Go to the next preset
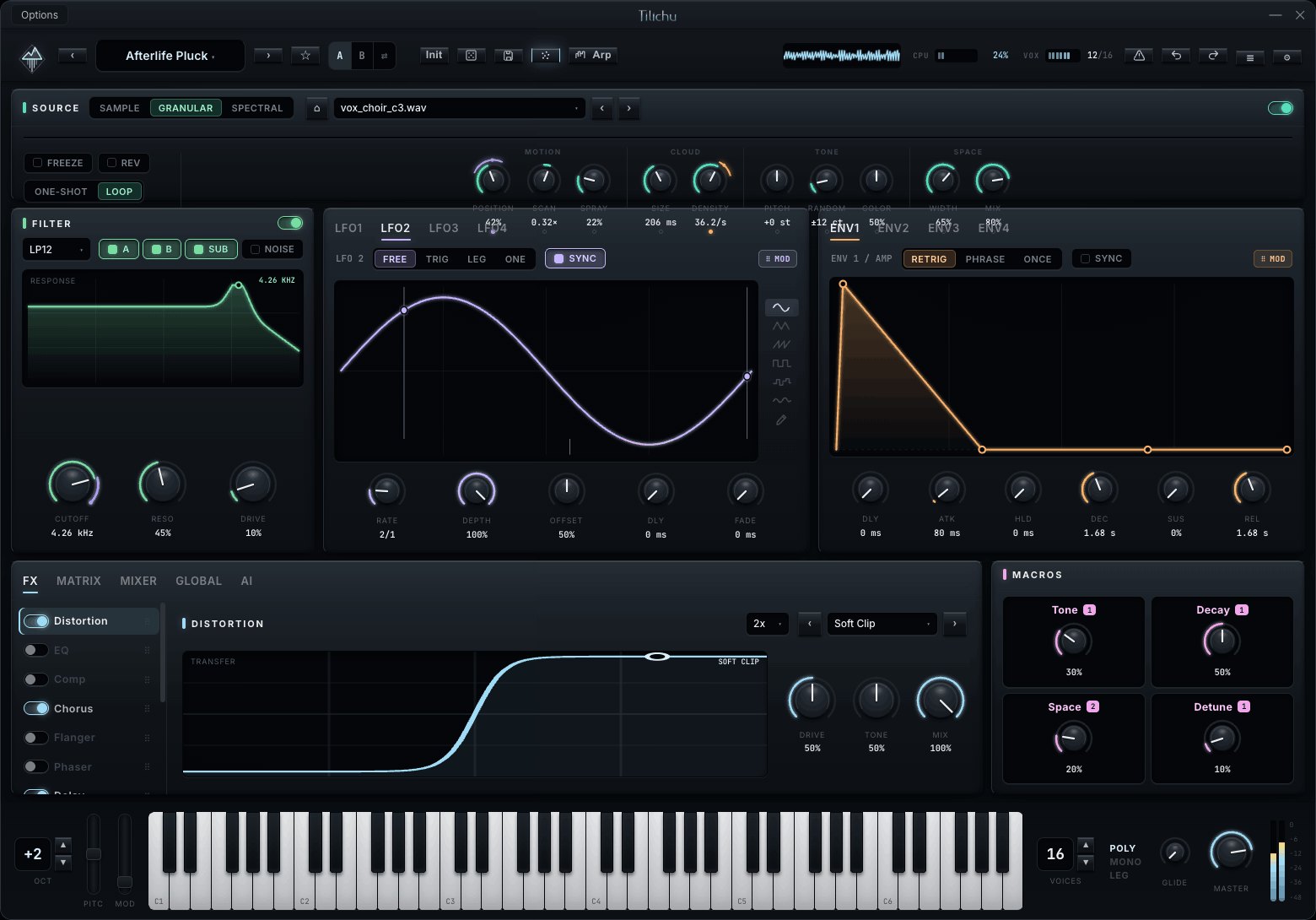The image size is (1316, 920). point(268,56)
